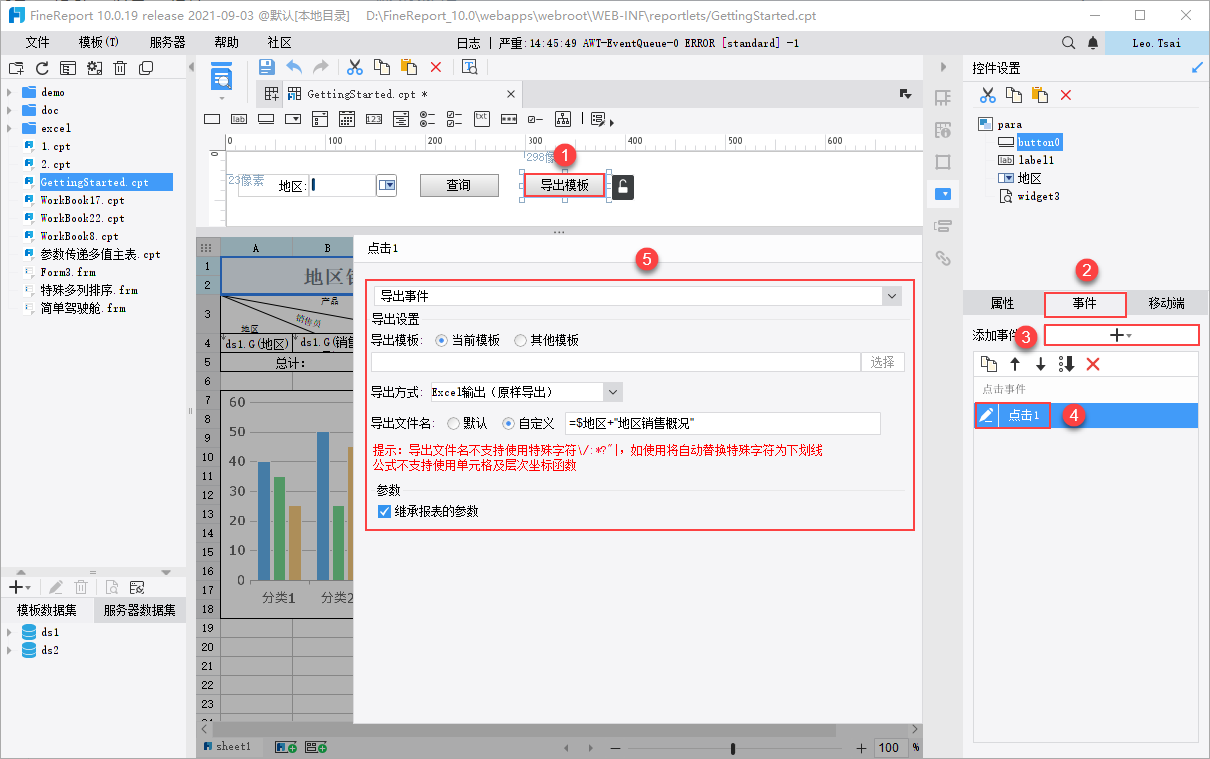Select the 默认 file name radio option
This screenshot has height=759, width=1210.
point(454,424)
